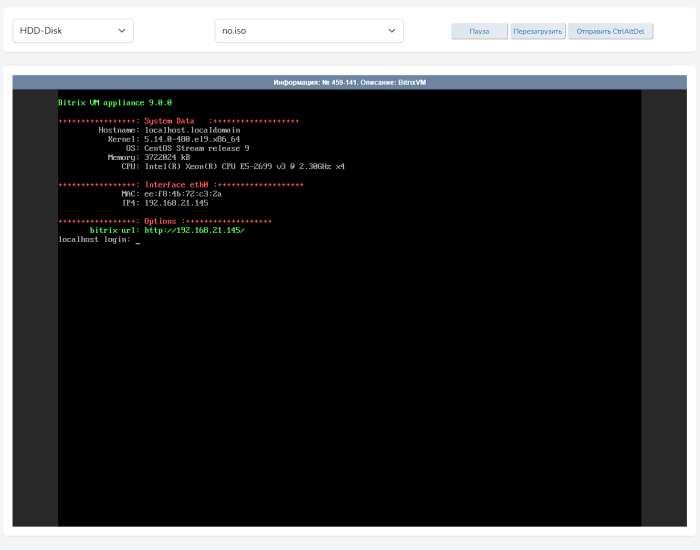The width and height of the screenshot is (700, 550).
Task: Click the localhost login prompt cursor
Action: 137,240
